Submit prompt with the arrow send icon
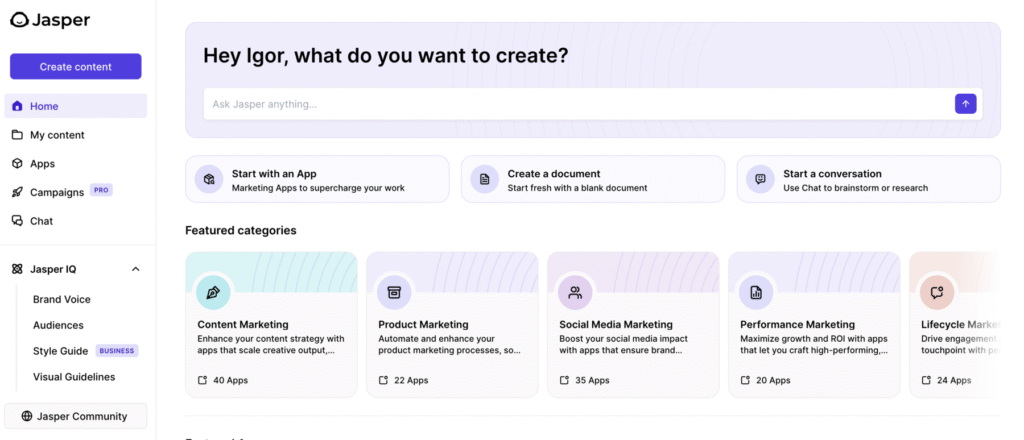Image resolution: width=1024 pixels, height=440 pixels. tap(965, 104)
